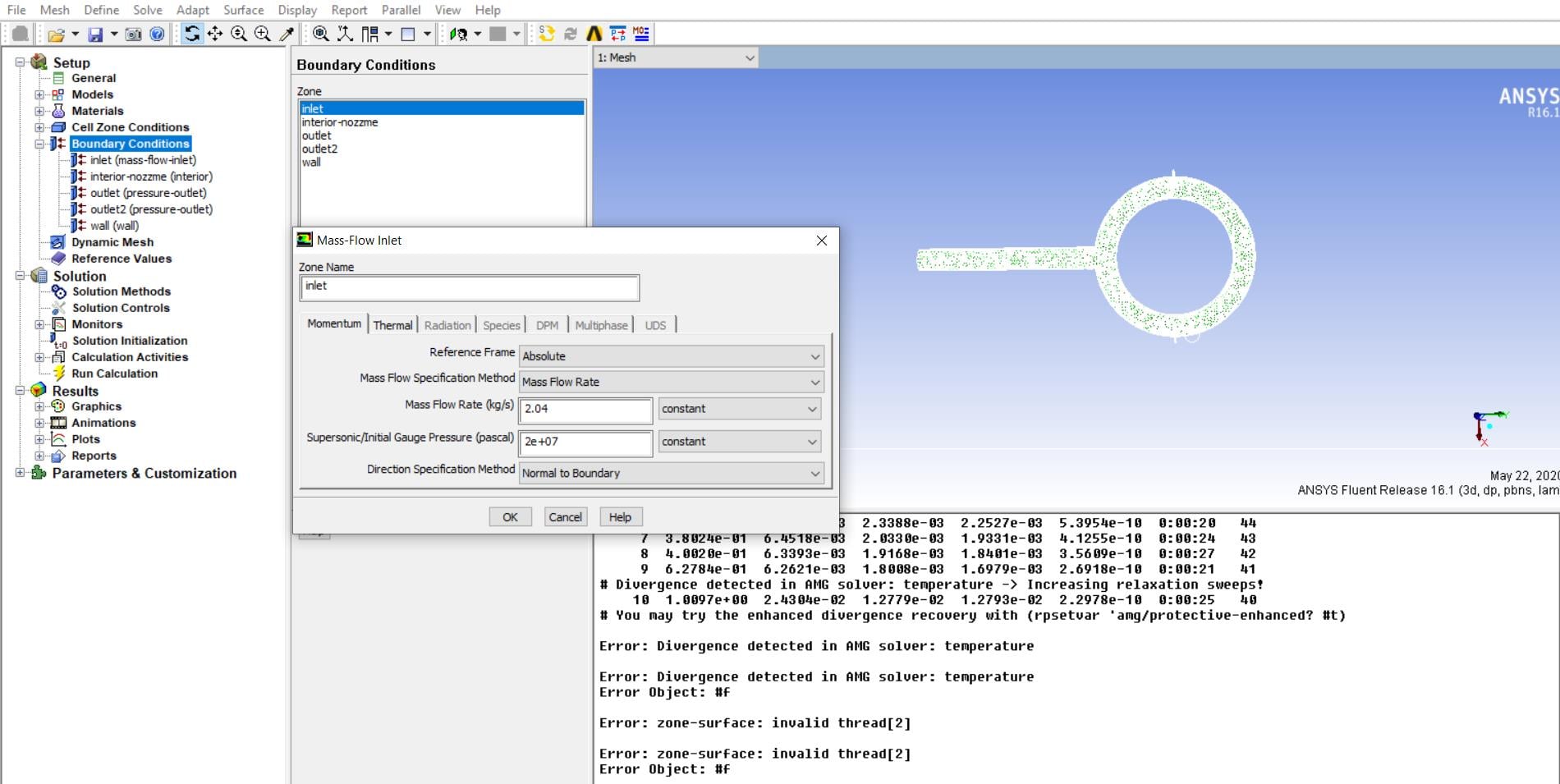Click the save floppy disk toolbar icon
Viewport: 1560px width, 784px height.
pos(96,34)
